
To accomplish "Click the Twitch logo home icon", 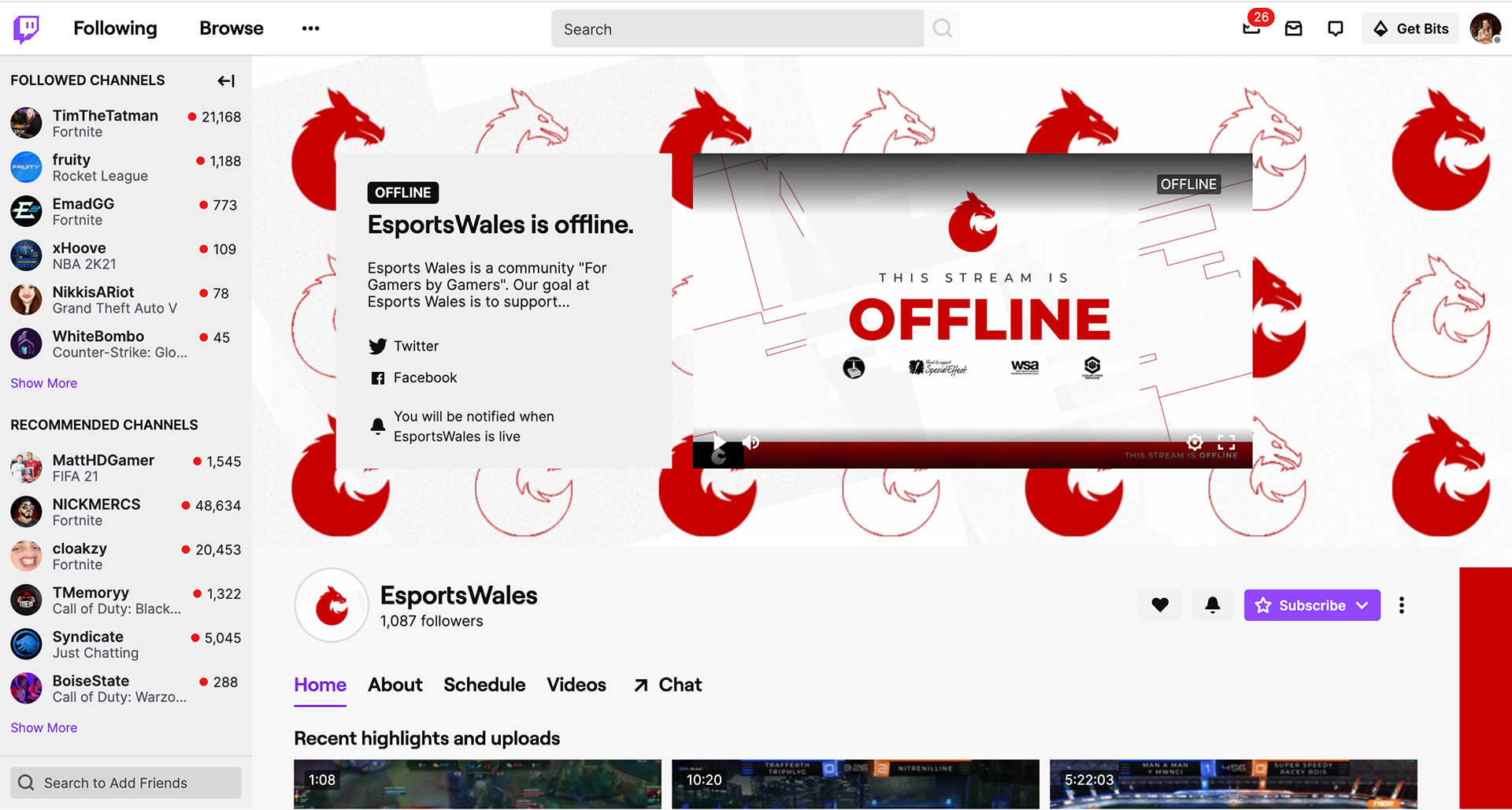I will click(x=27, y=29).
